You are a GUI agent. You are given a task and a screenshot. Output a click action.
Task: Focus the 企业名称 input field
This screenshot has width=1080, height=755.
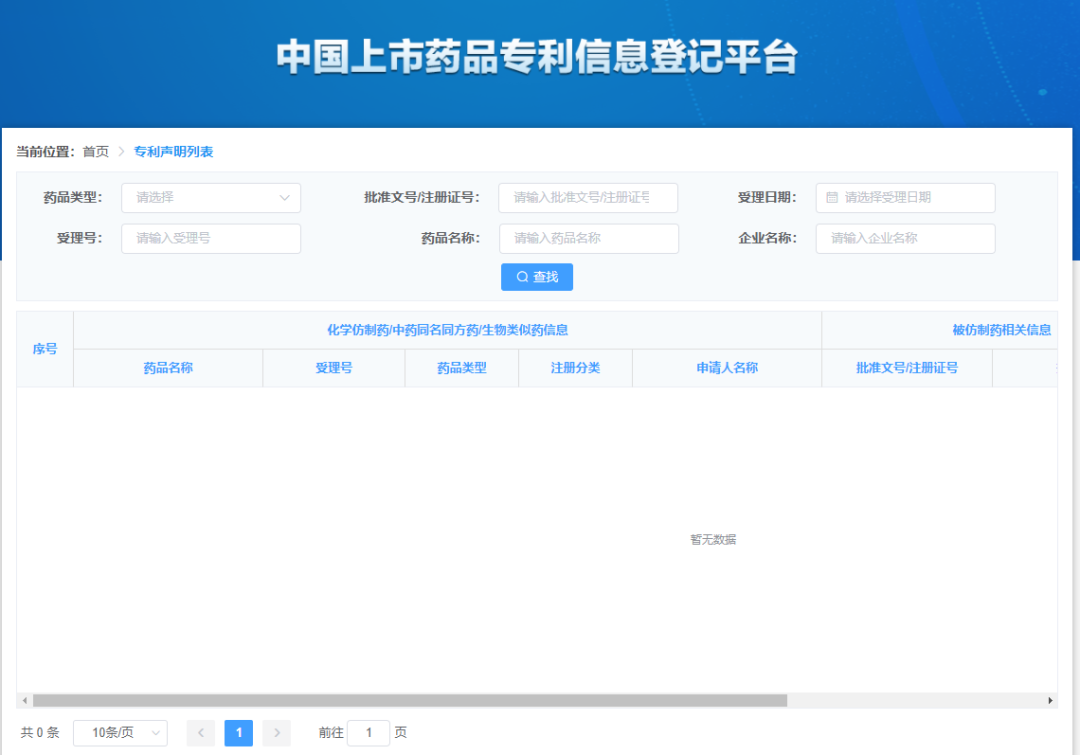tap(905, 239)
